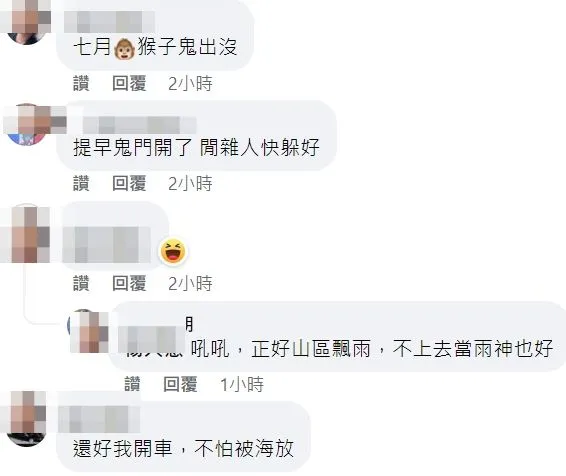Reply to the 山區飄雨 nested reply
Viewport: 566px width, 476px height.
pos(180,384)
